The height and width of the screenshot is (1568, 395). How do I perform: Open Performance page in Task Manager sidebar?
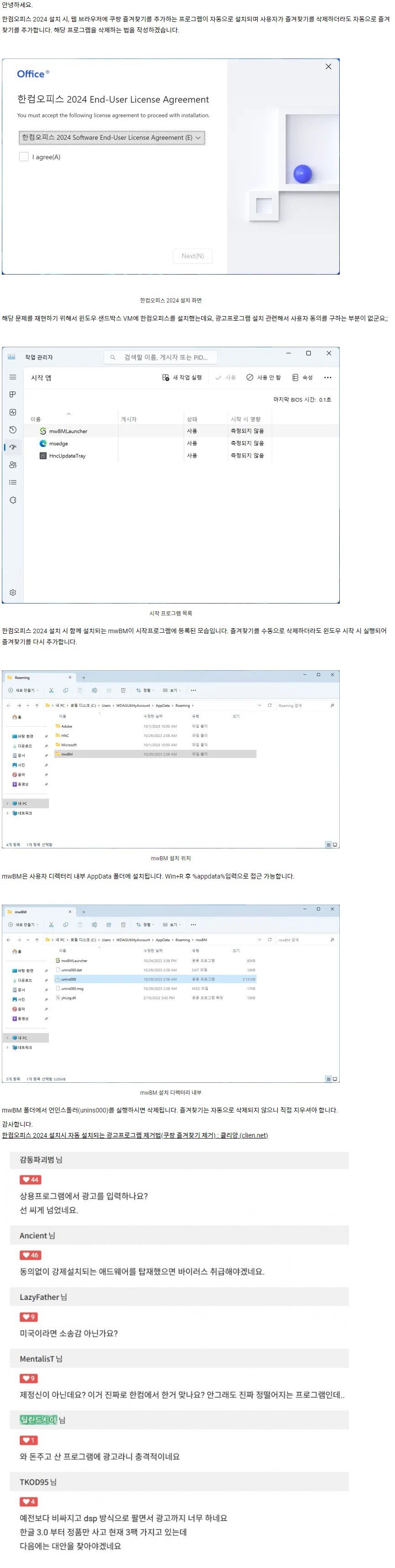coord(12,412)
